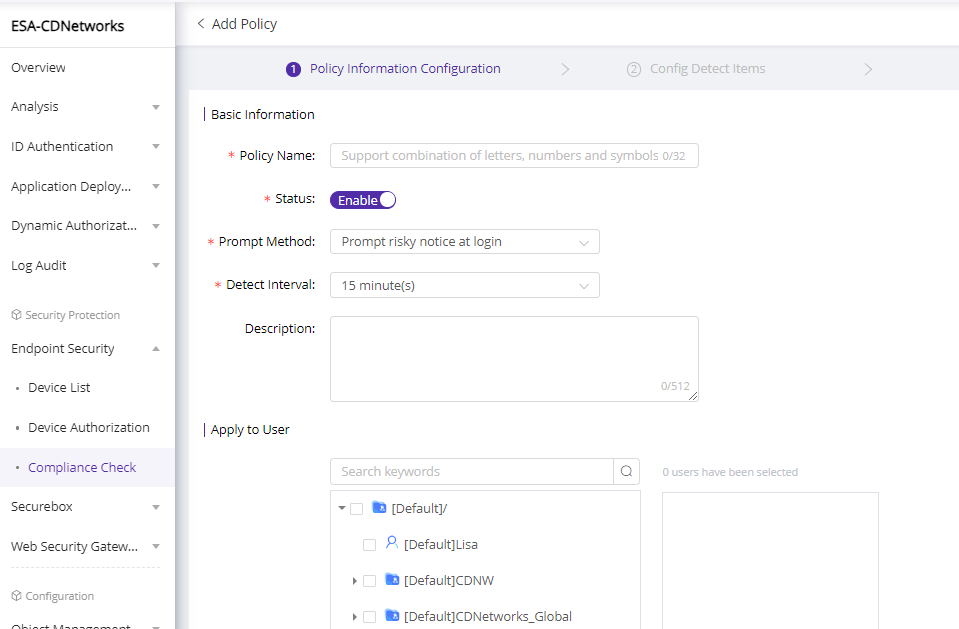Viewport: 959px width, 629px height.
Task: Open the Prompt Method dropdown
Action: tap(465, 242)
